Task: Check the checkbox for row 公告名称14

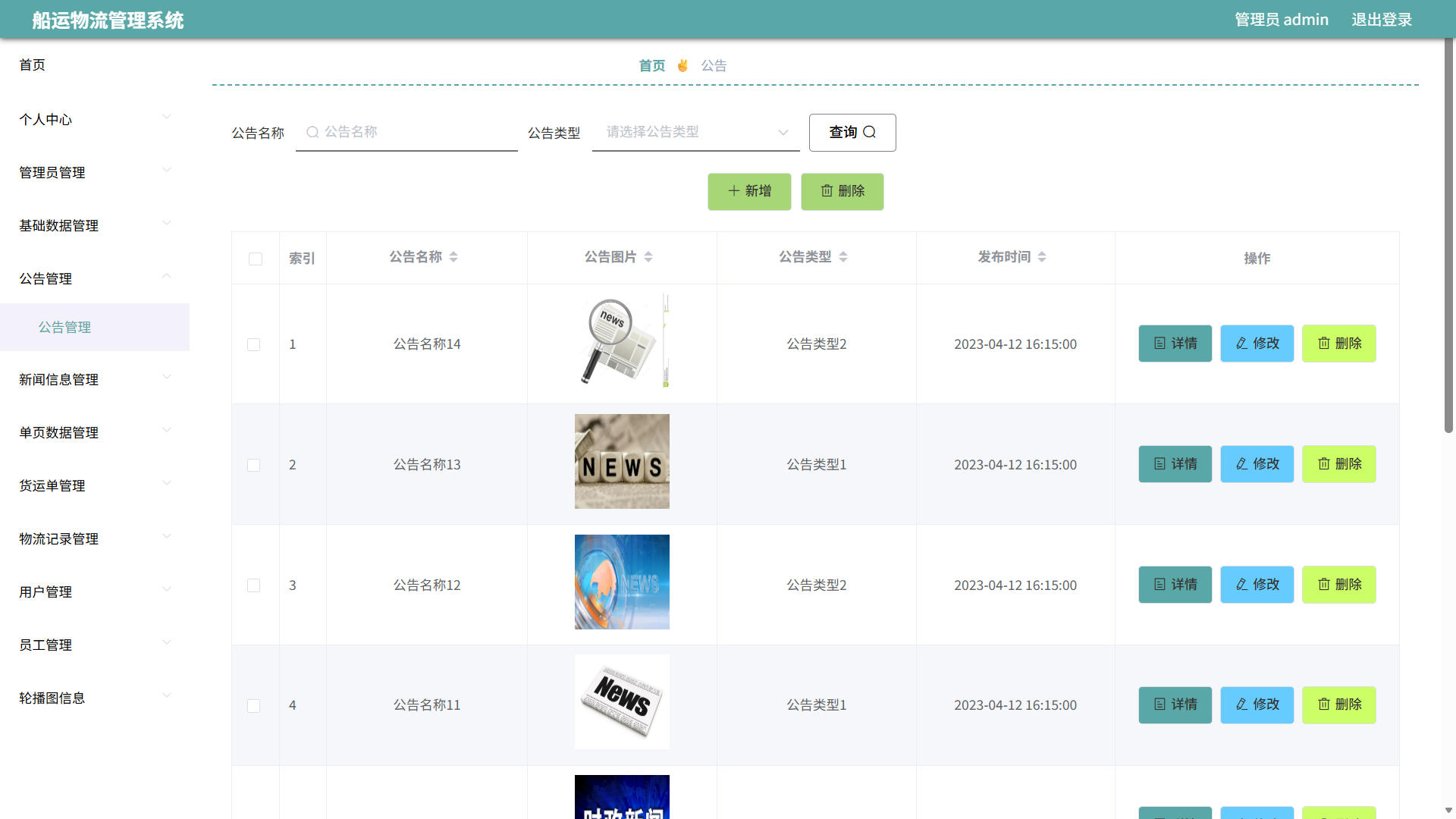Action: point(254,344)
